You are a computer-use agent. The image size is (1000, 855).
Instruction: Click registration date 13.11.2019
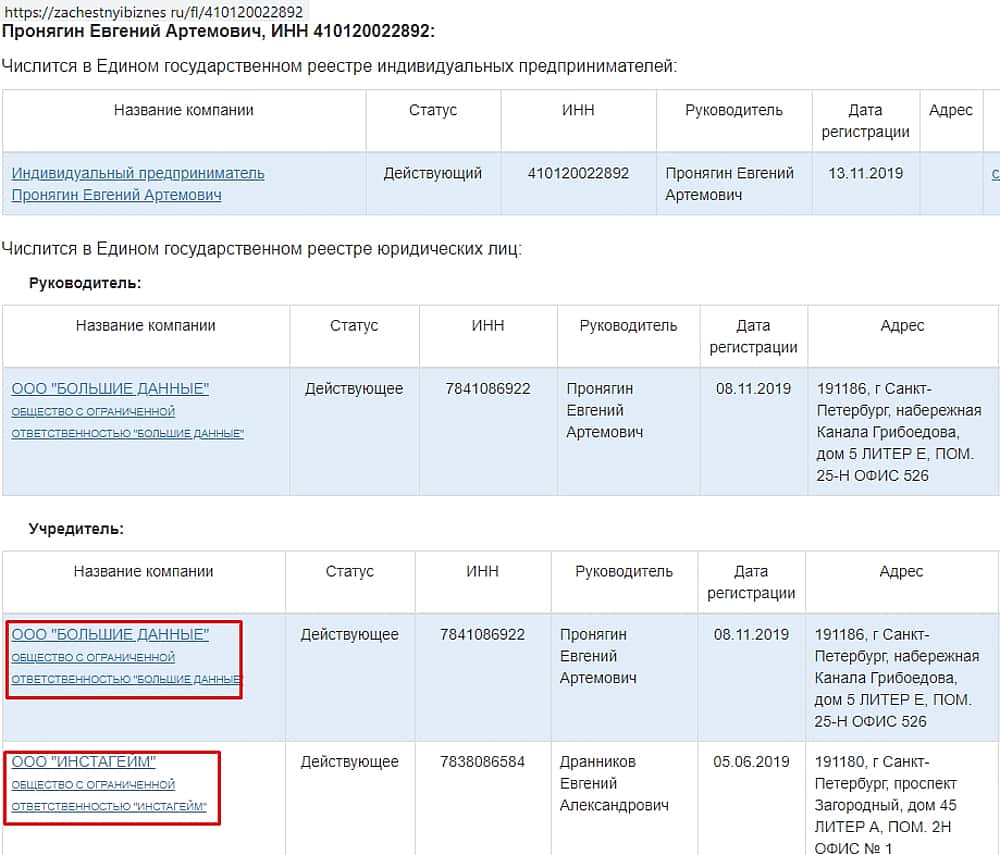click(x=865, y=173)
